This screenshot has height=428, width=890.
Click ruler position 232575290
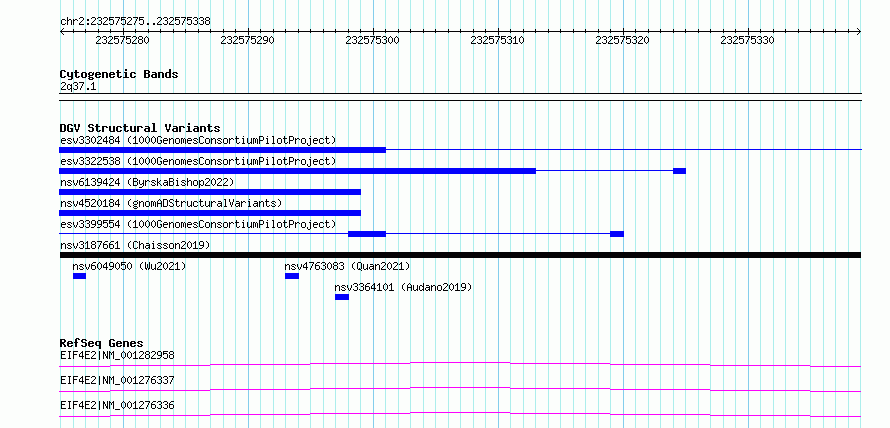coord(247,40)
